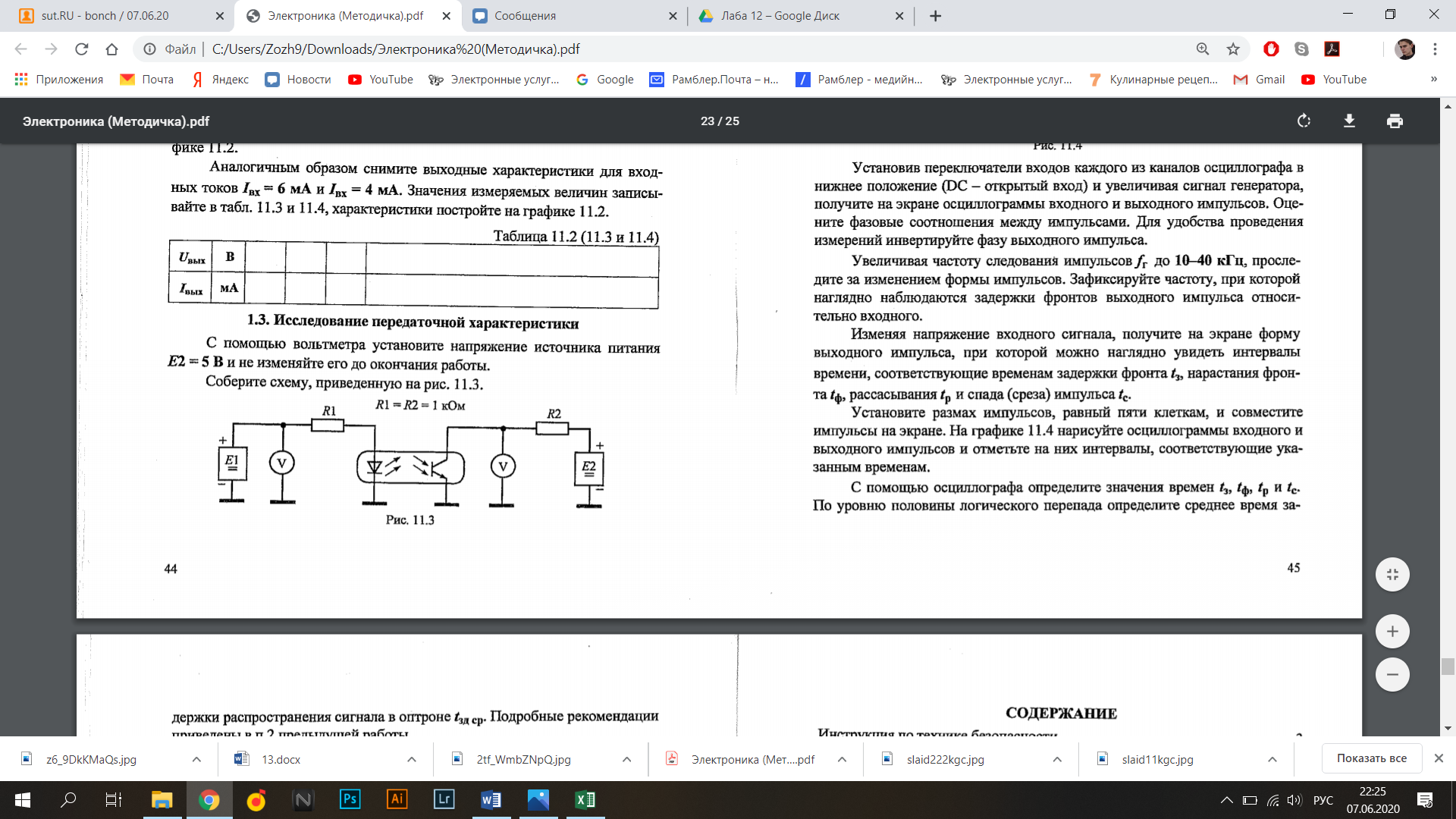
Task: Open downloaded file slaid222kgc.jpg
Action: (945, 759)
